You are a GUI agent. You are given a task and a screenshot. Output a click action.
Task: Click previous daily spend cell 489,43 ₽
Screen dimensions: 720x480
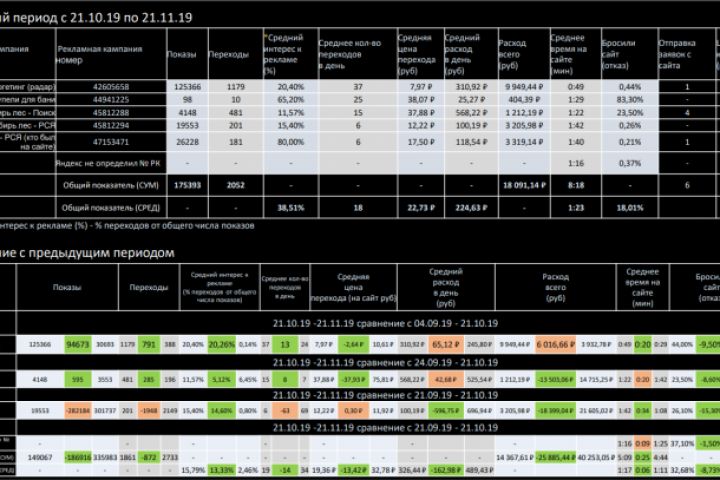coord(480,470)
